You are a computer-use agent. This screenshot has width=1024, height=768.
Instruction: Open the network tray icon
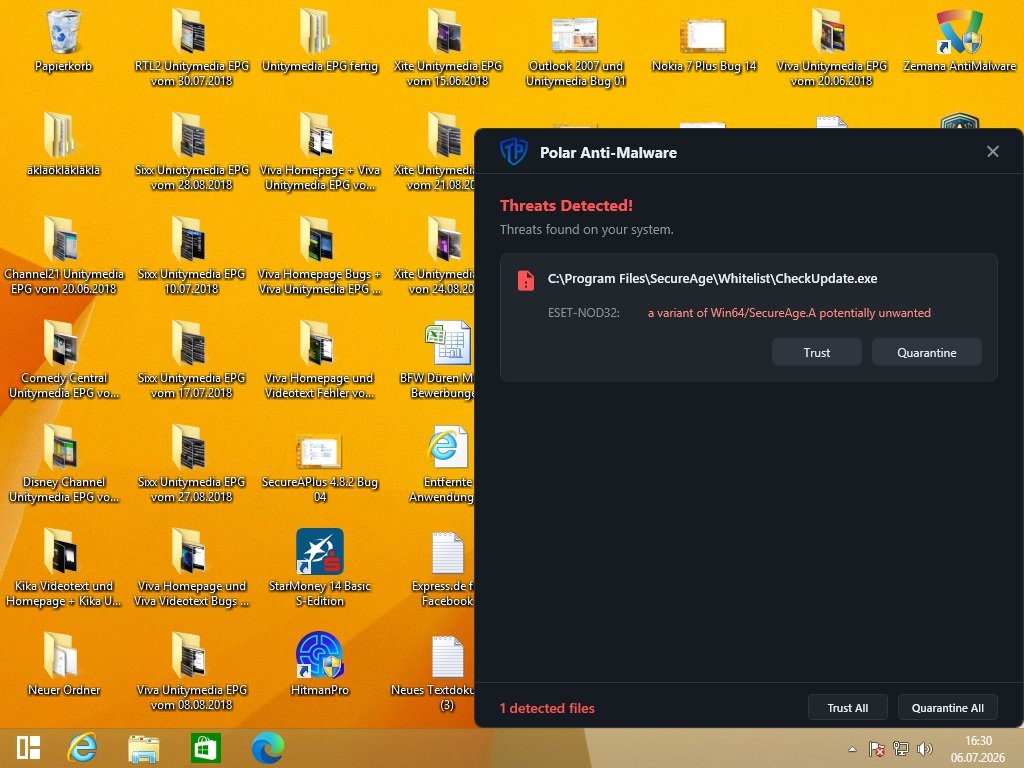pos(901,749)
